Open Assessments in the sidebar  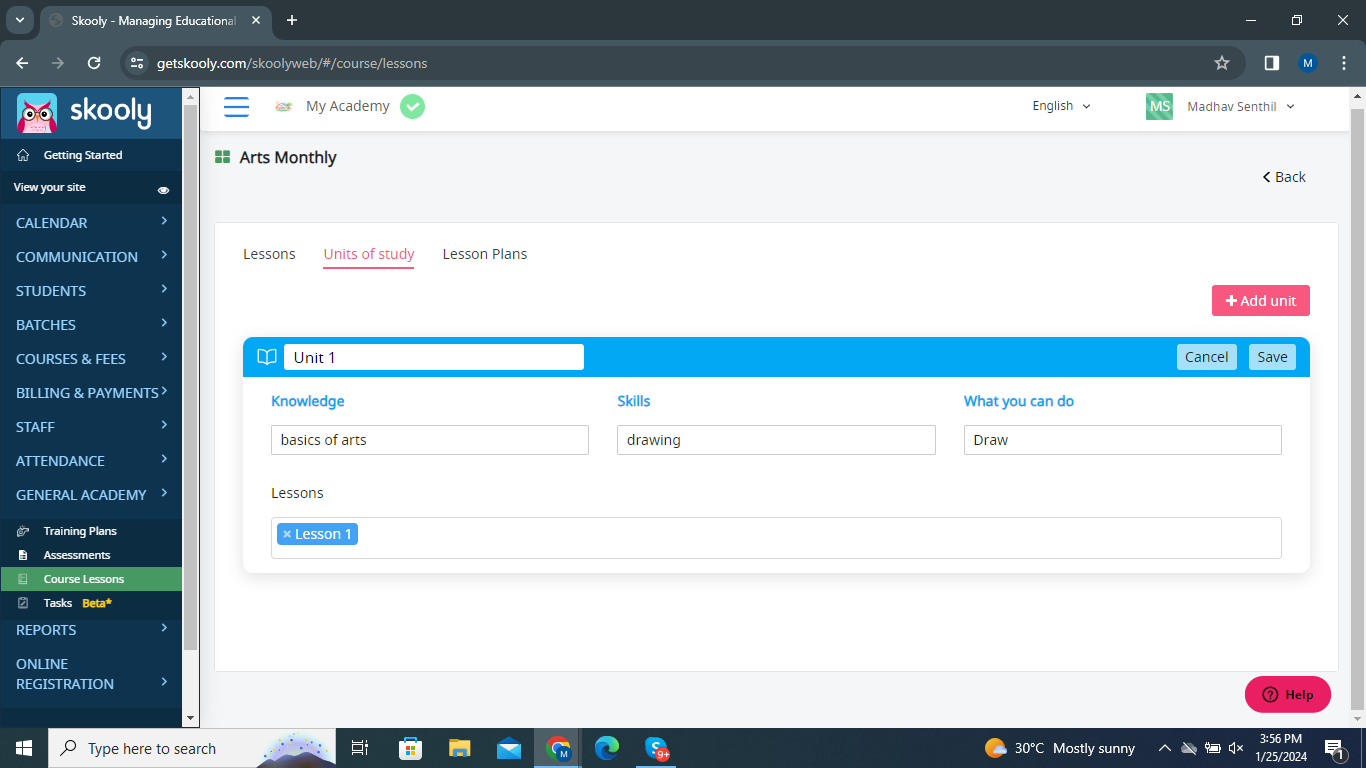coord(77,555)
